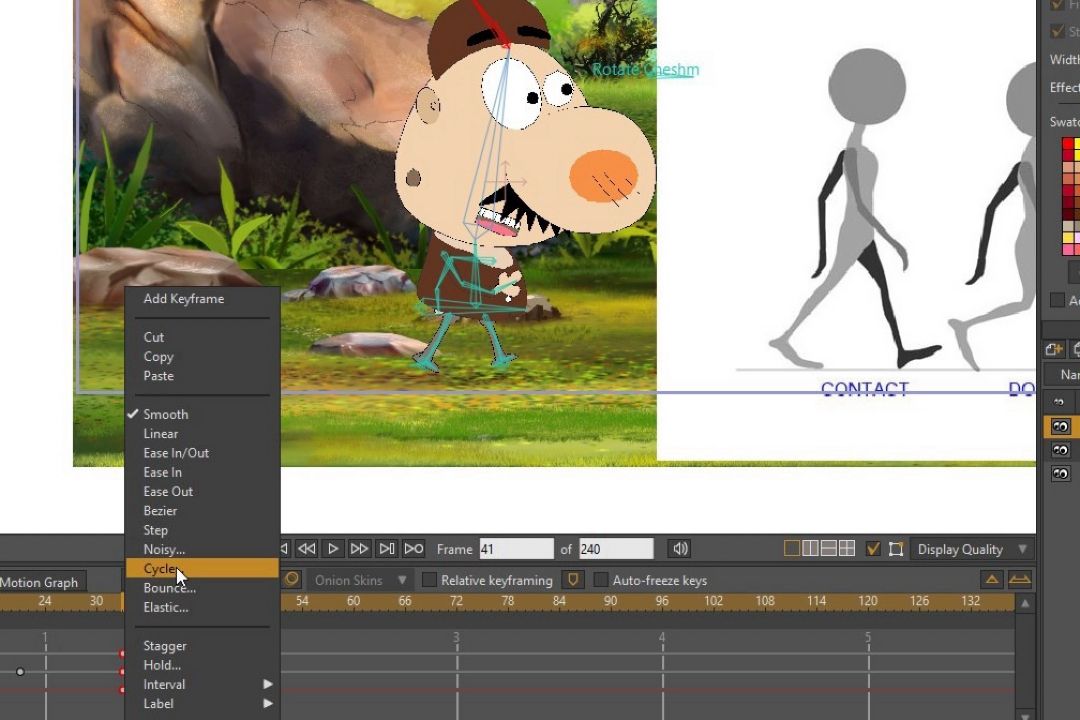This screenshot has height=720, width=1080.
Task: Toggle visibility of the third layer row
Action: (x=1060, y=473)
